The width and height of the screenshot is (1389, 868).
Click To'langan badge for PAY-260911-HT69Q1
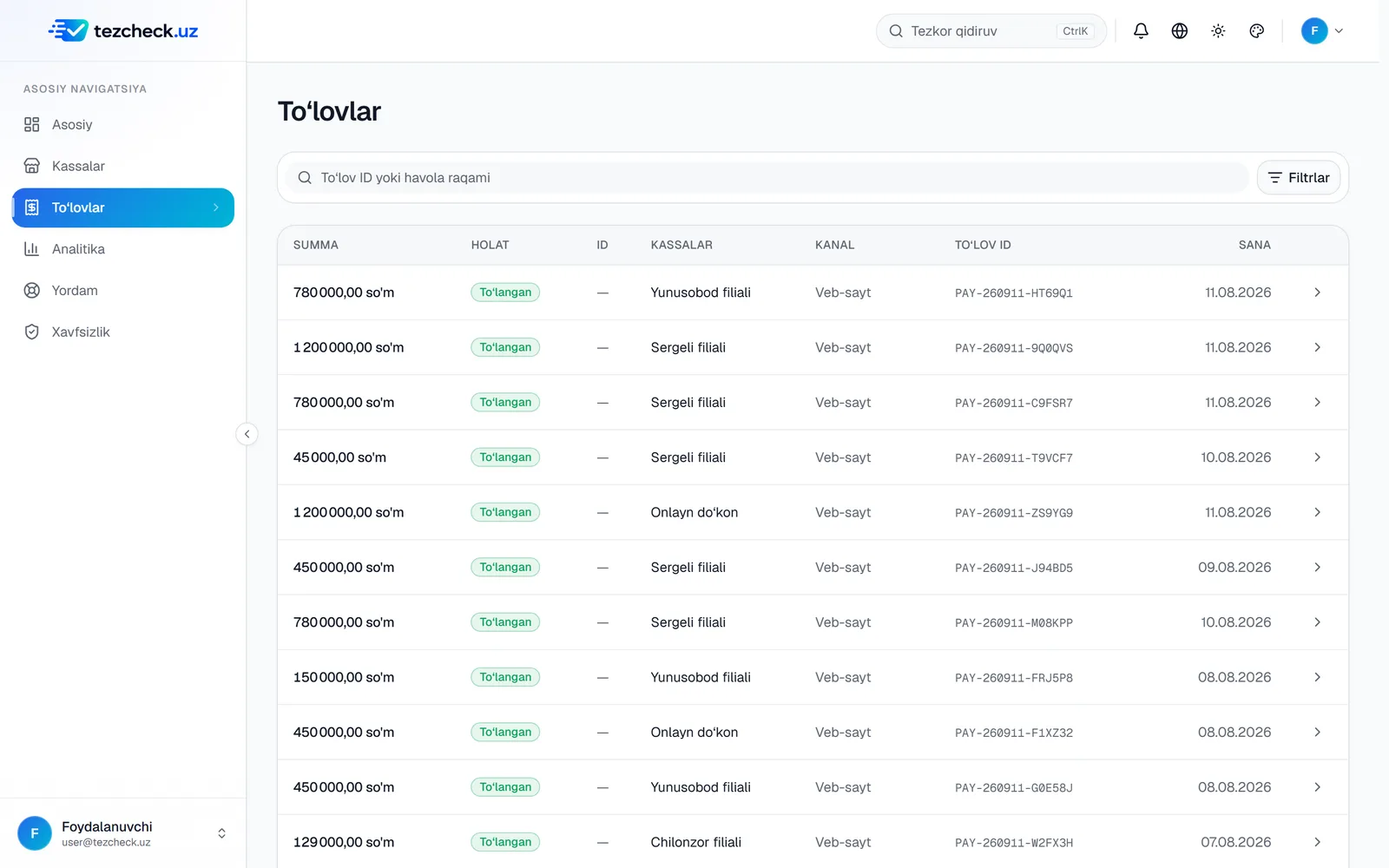click(x=505, y=293)
